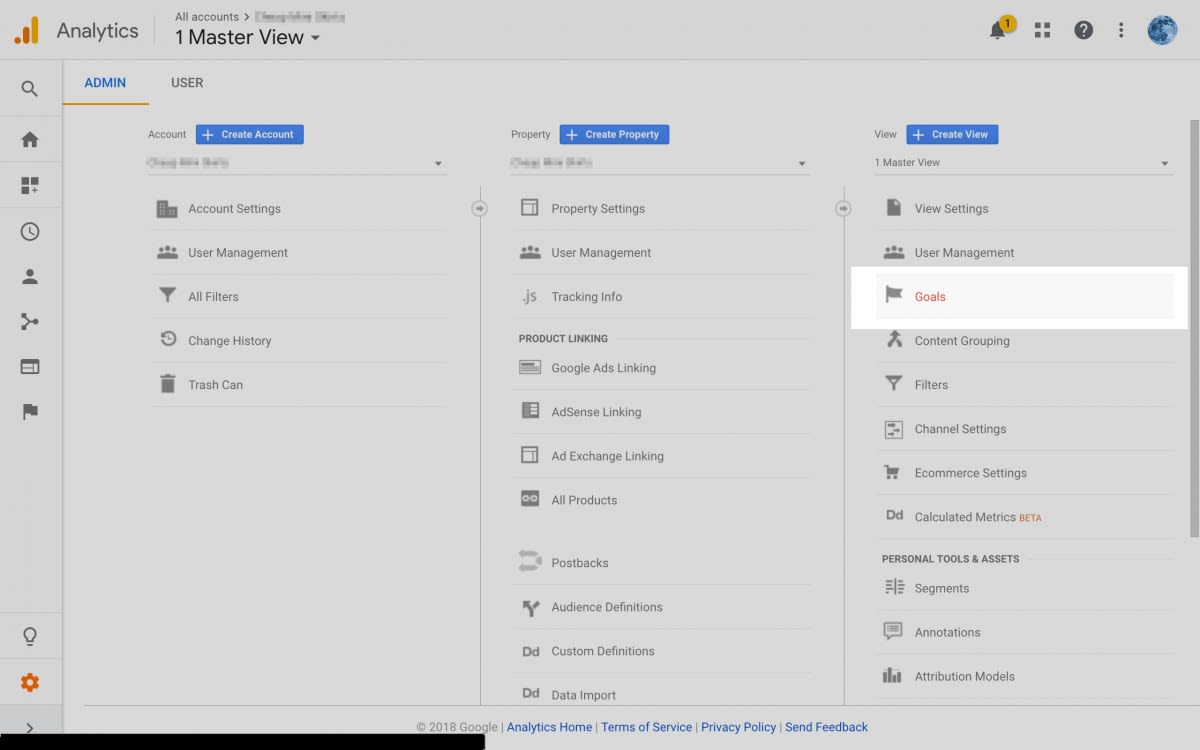Click arrow between Property and View columns

coord(843,208)
